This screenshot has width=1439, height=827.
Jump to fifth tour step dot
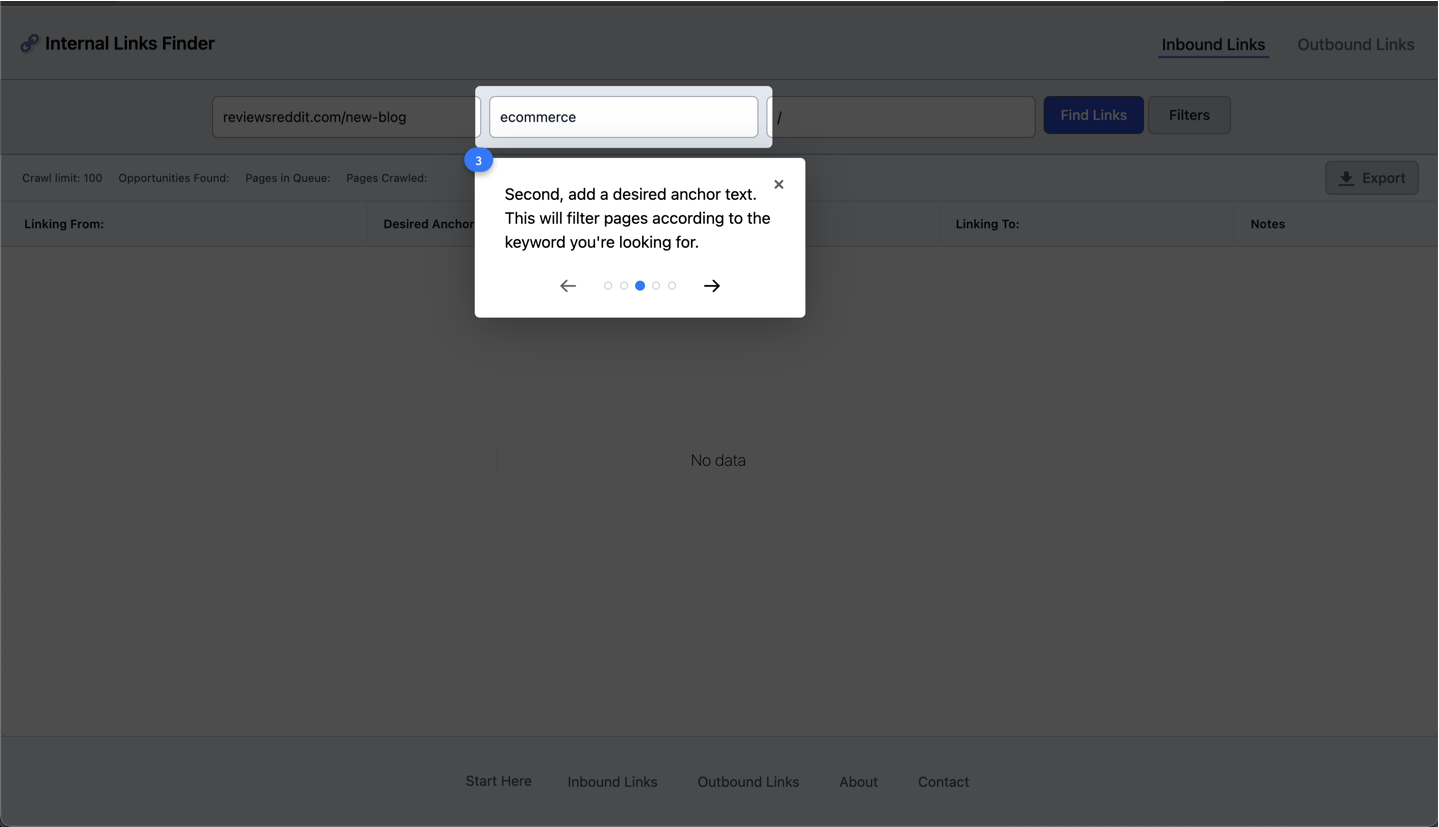pyautogui.click(x=672, y=286)
